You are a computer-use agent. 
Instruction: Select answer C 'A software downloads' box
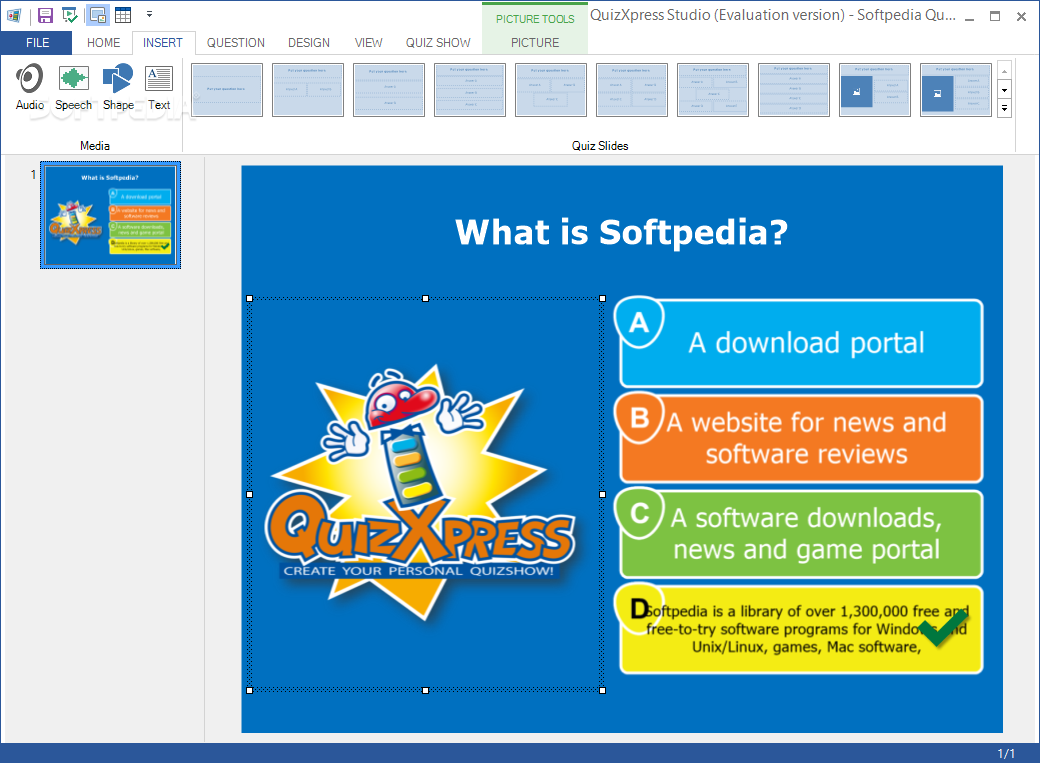tap(801, 534)
